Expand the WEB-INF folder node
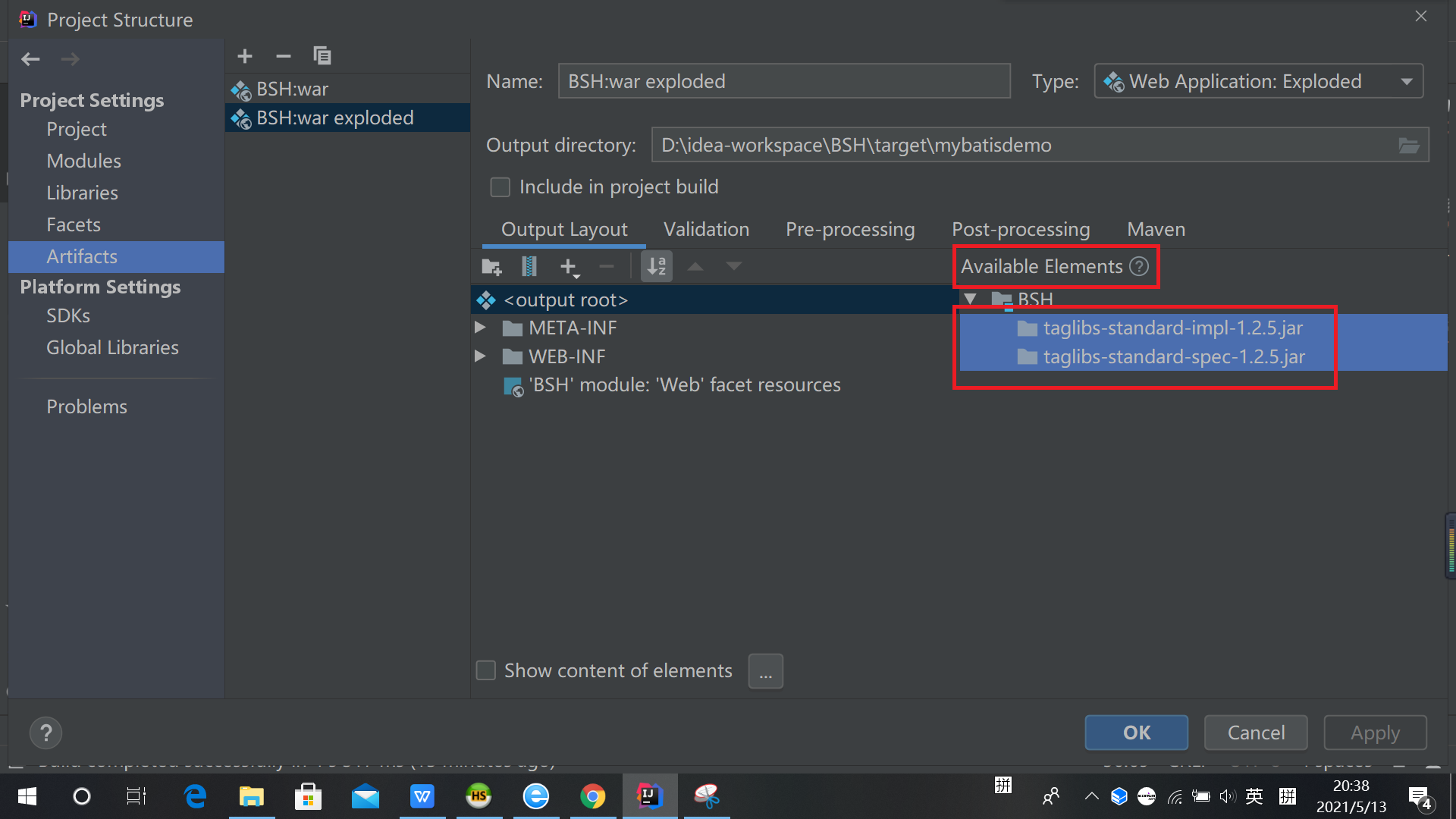This screenshot has height=819, width=1456. (x=480, y=356)
